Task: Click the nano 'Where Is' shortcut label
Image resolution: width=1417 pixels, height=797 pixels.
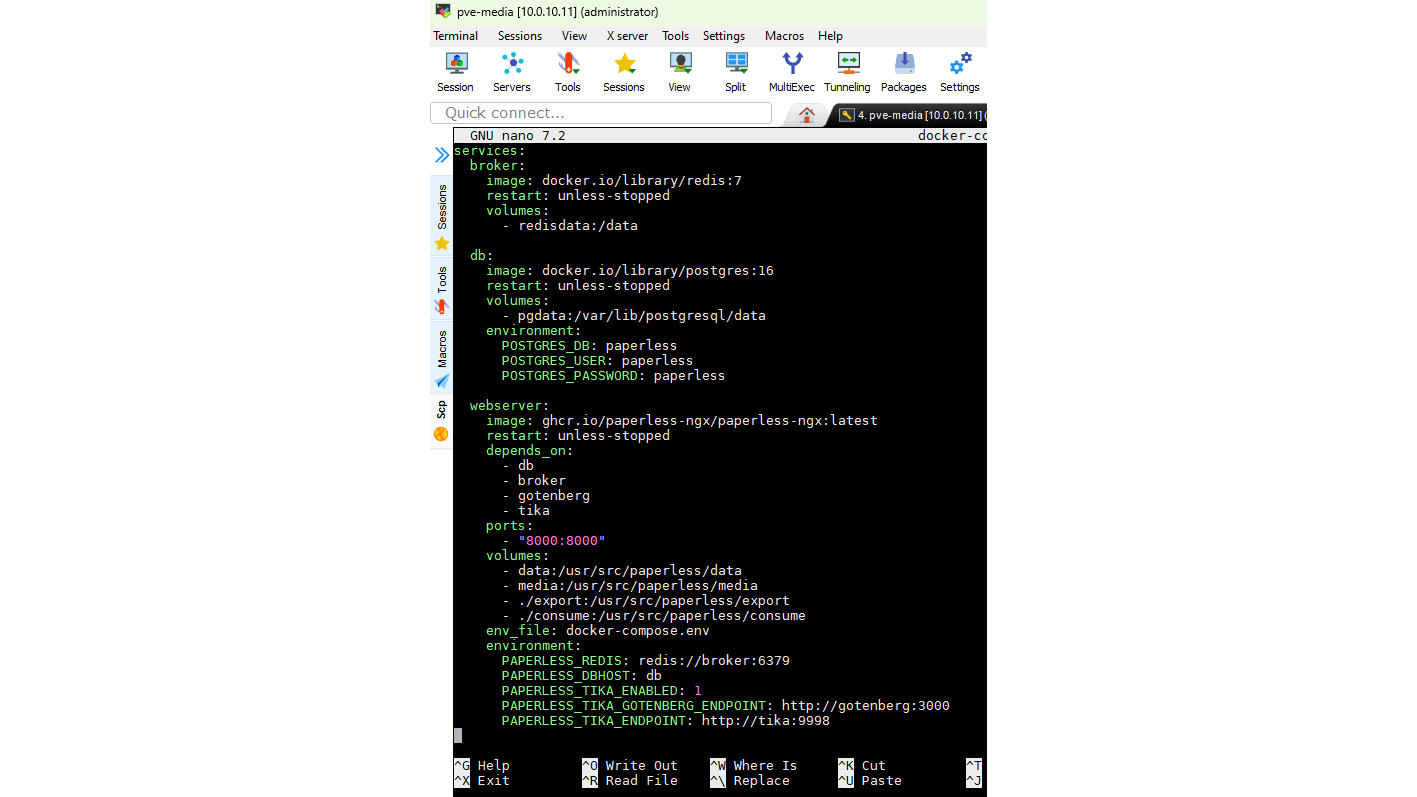Action: pyautogui.click(x=766, y=766)
